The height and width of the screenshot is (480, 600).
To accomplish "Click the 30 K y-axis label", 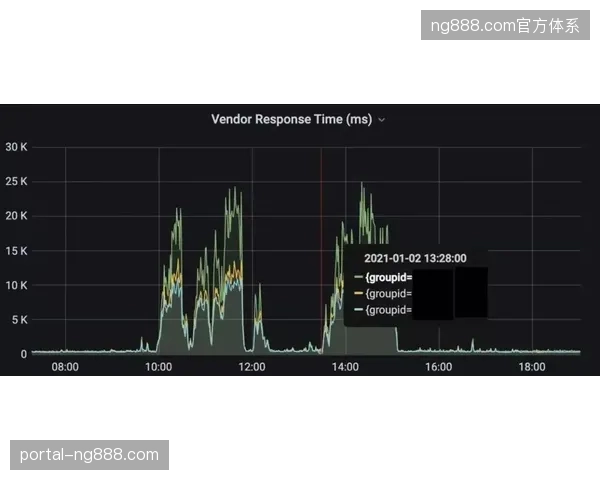I will (16, 147).
